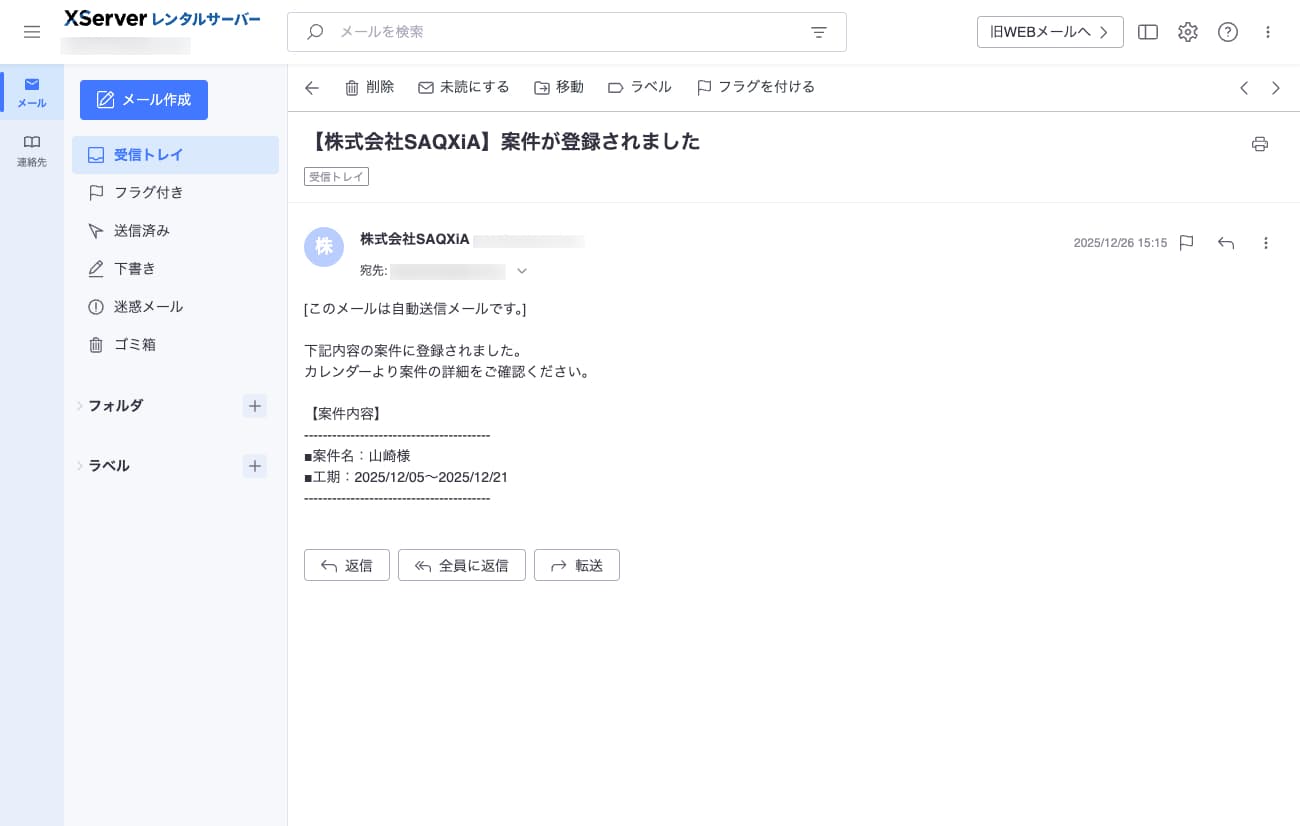Image resolution: width=1300 pixels, height=826 pixels.
Task: Go back with the left arrow icon
Action: tap(312, 88)
